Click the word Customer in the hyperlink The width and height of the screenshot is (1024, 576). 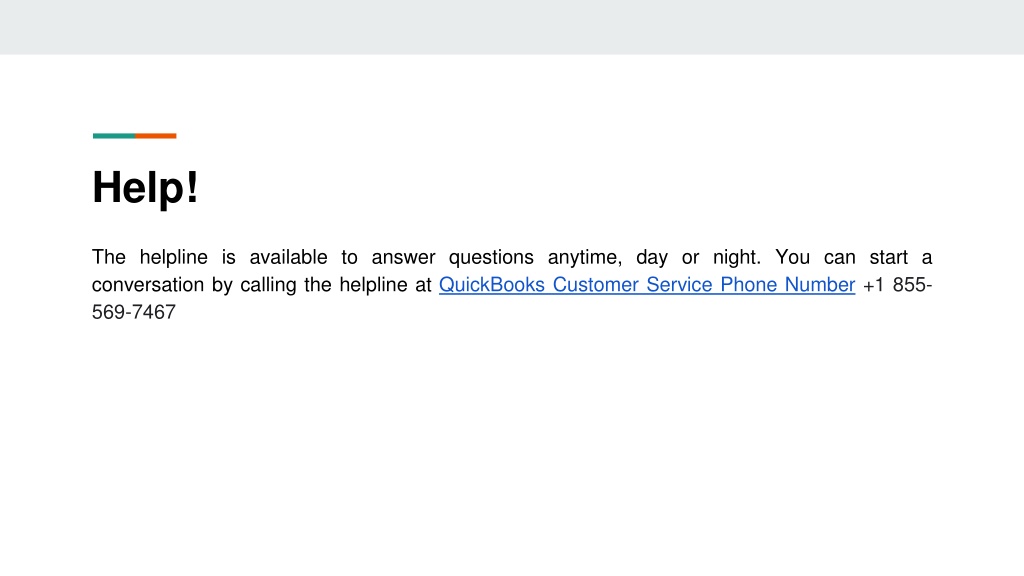(596, 285)
